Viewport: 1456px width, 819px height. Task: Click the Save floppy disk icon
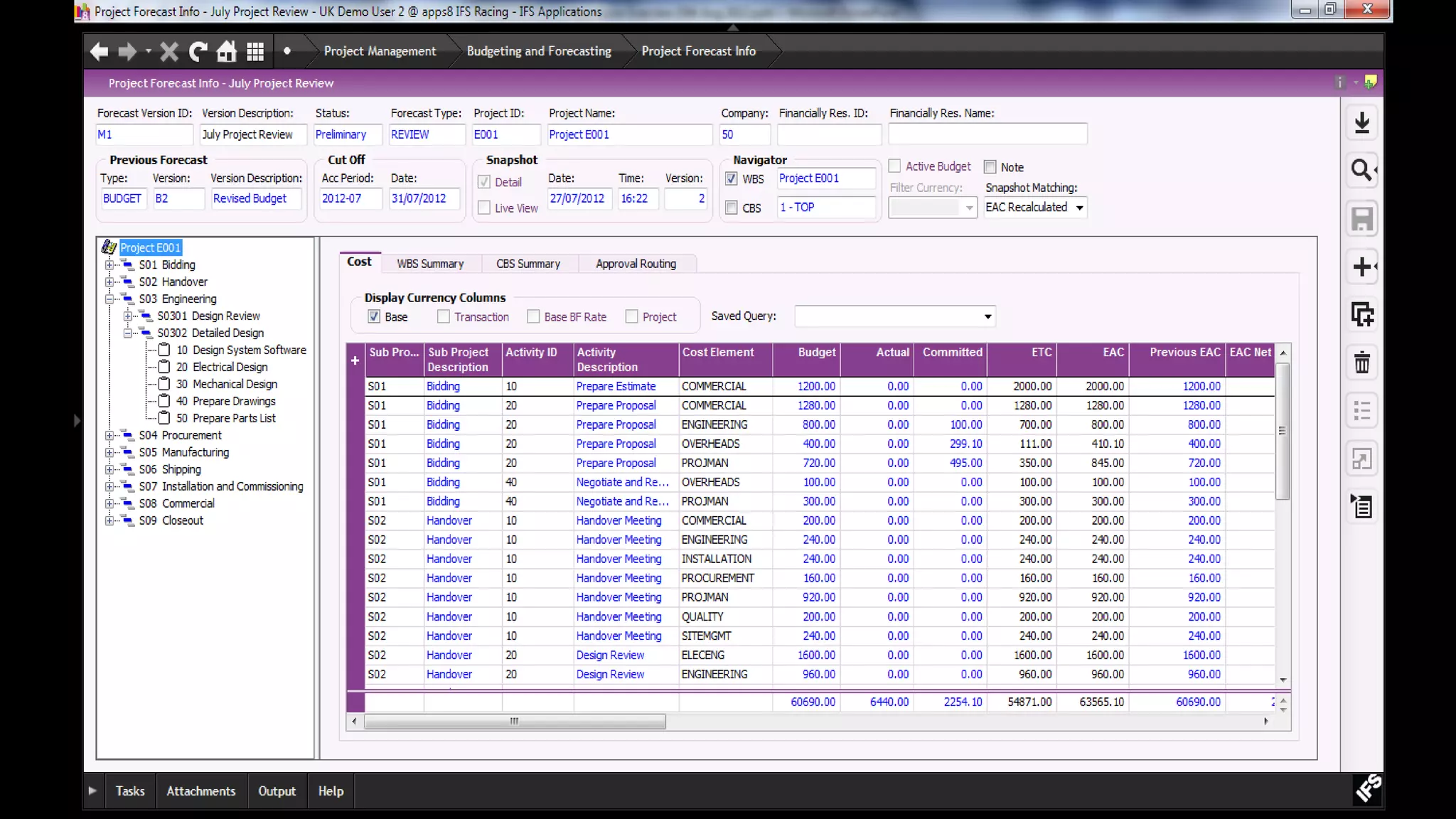coord(1361,219)
